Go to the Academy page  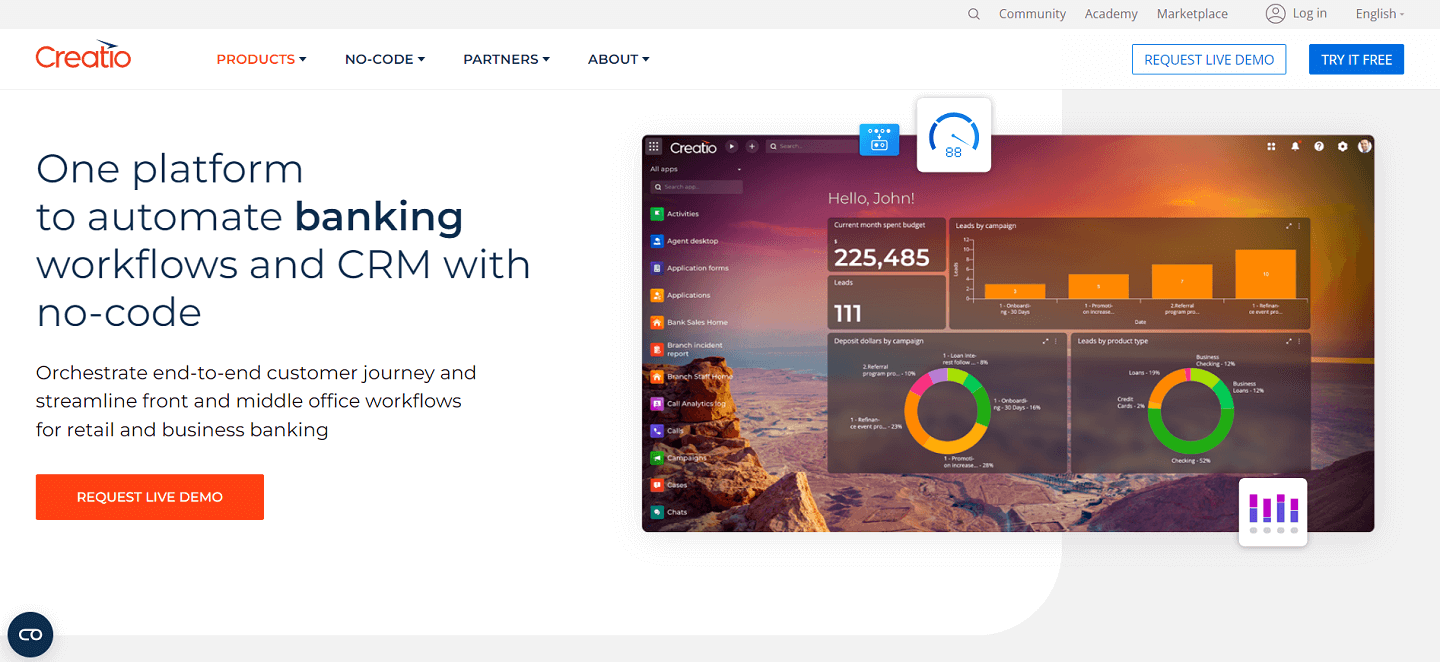coord(1111,14)
